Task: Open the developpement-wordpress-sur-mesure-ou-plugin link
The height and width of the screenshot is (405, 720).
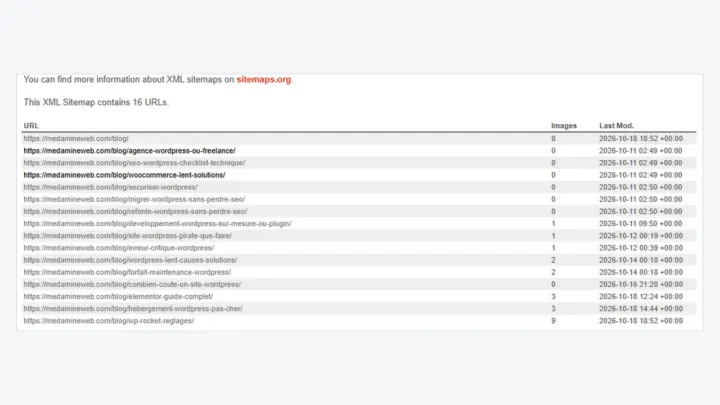Action: coord(158,224)
